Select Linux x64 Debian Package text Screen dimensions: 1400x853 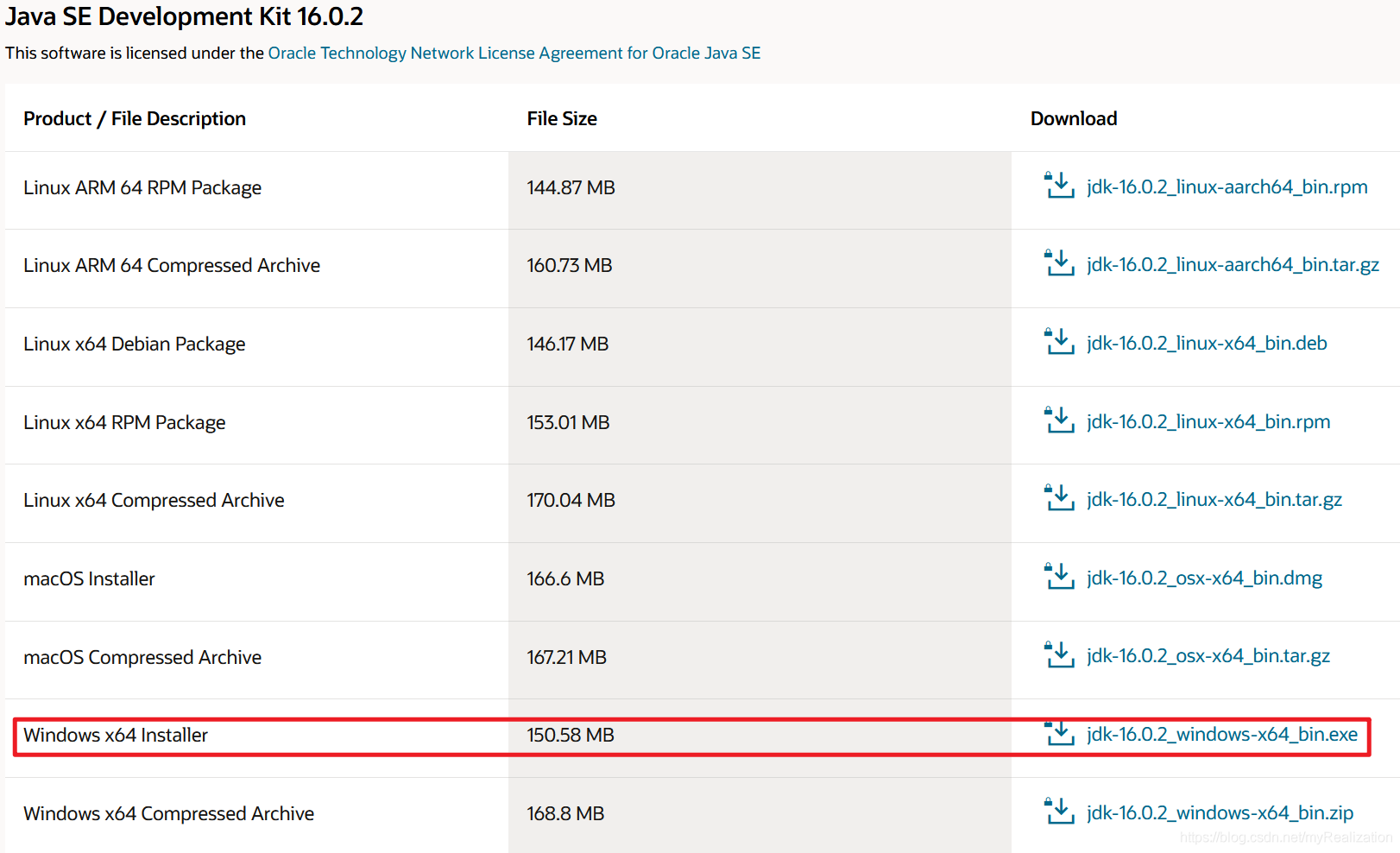click(135, 344)
